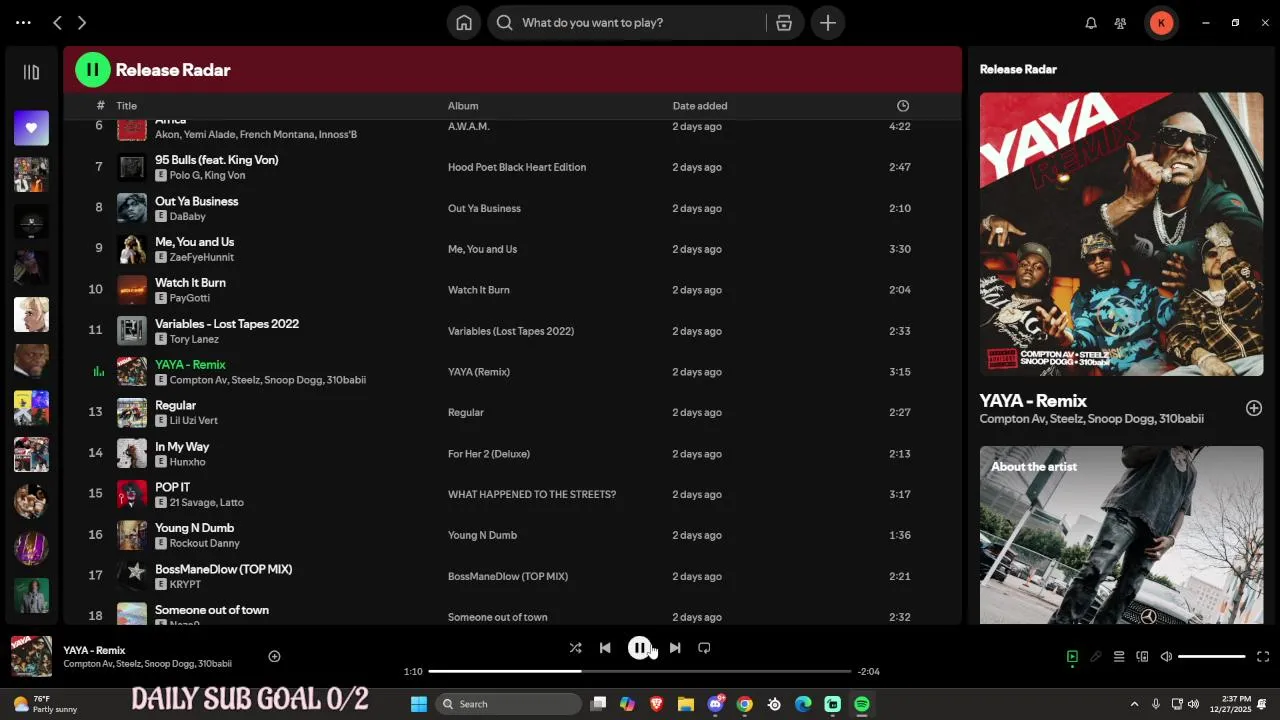Adjust the volume slider
Image resolution: width=1280 pixels, height=720 pixels.
(x=1212, y=657)
